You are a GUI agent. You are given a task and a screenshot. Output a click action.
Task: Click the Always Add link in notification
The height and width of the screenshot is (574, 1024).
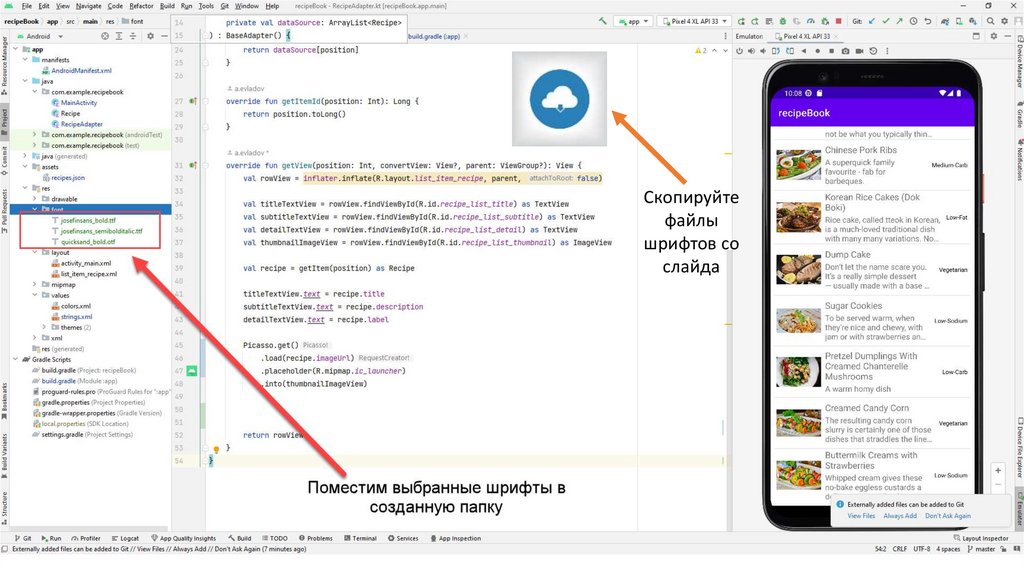pyautogui.click(x=899, y=516)
